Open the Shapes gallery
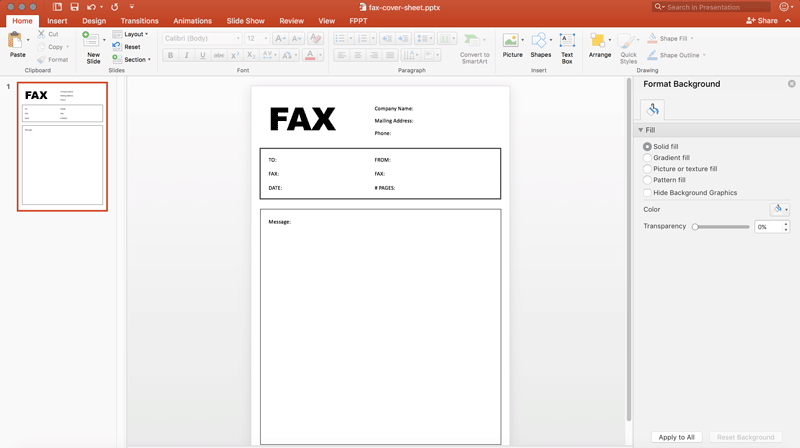Viewport: 800px width, 448px height. click(540, 42)
